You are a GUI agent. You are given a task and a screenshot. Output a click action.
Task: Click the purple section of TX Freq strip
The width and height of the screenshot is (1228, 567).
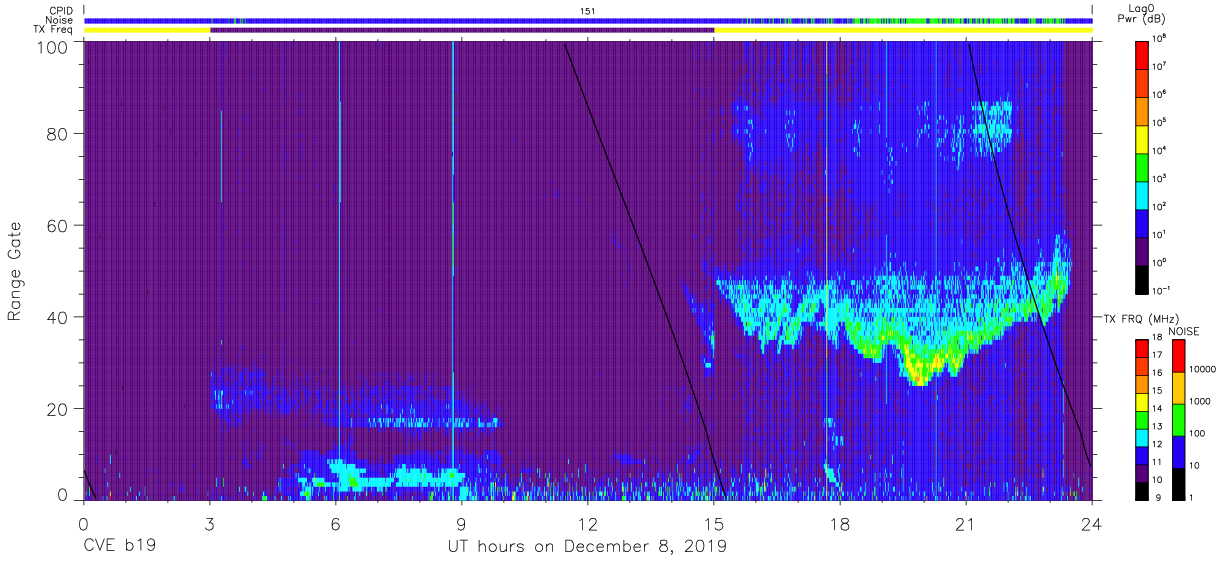click(462, 30)
